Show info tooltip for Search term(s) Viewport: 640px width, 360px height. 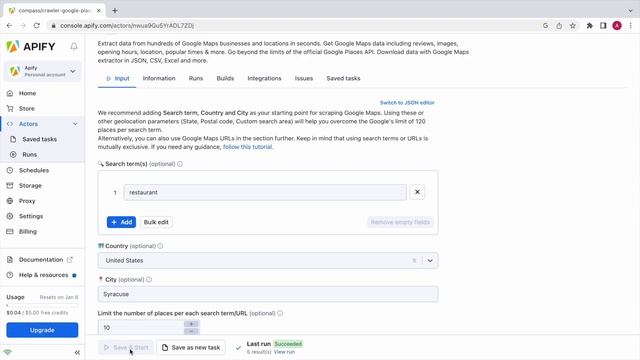pyautogui.click(x=180, y=164)
